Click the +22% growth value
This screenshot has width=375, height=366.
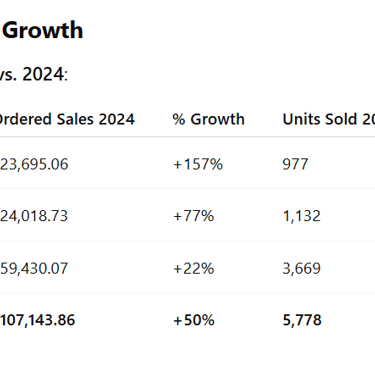[193, 268]
